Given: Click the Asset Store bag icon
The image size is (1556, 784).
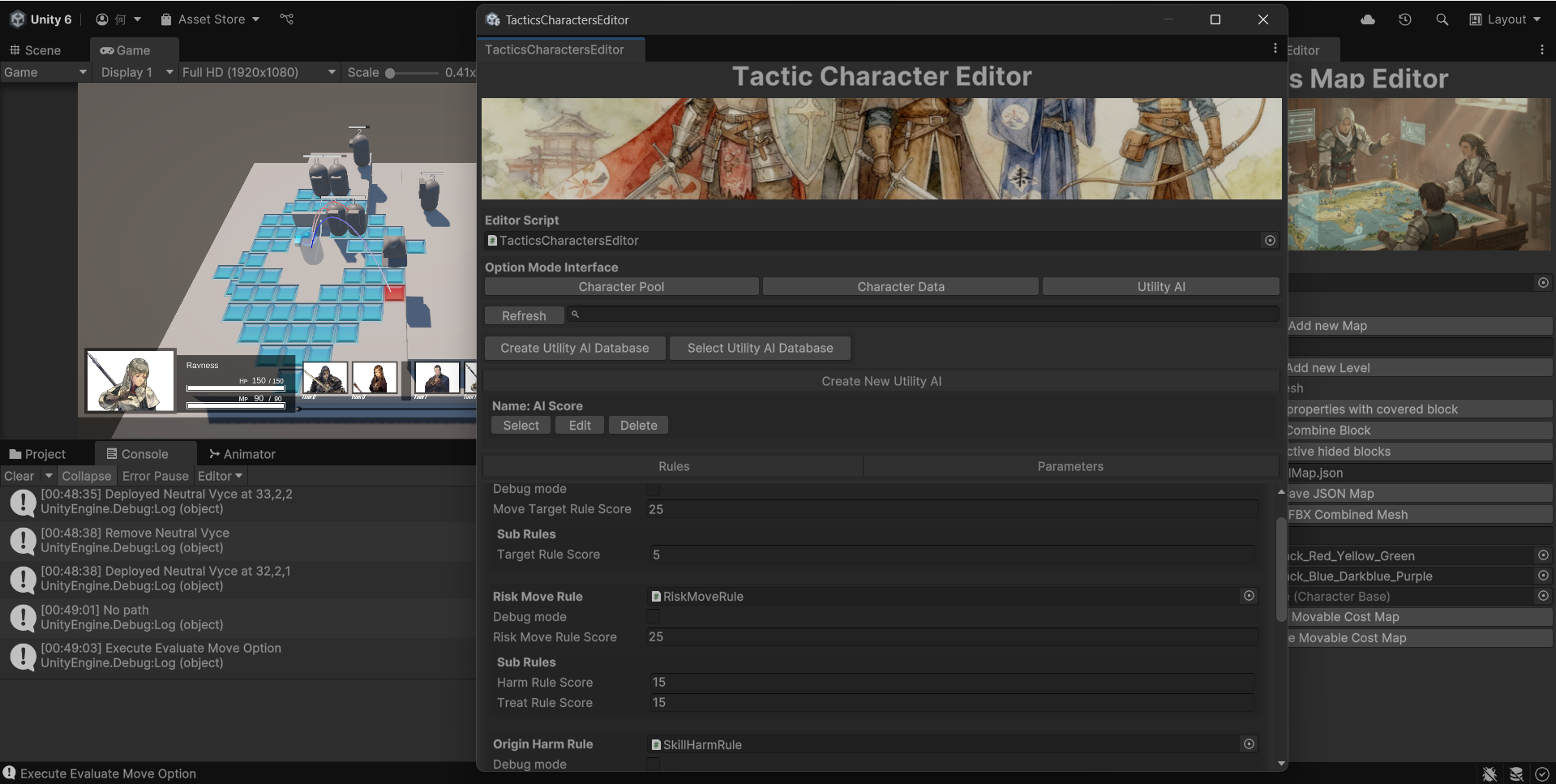Looking at the screenshot, I should pyautogui.click(x=166, y=19).
